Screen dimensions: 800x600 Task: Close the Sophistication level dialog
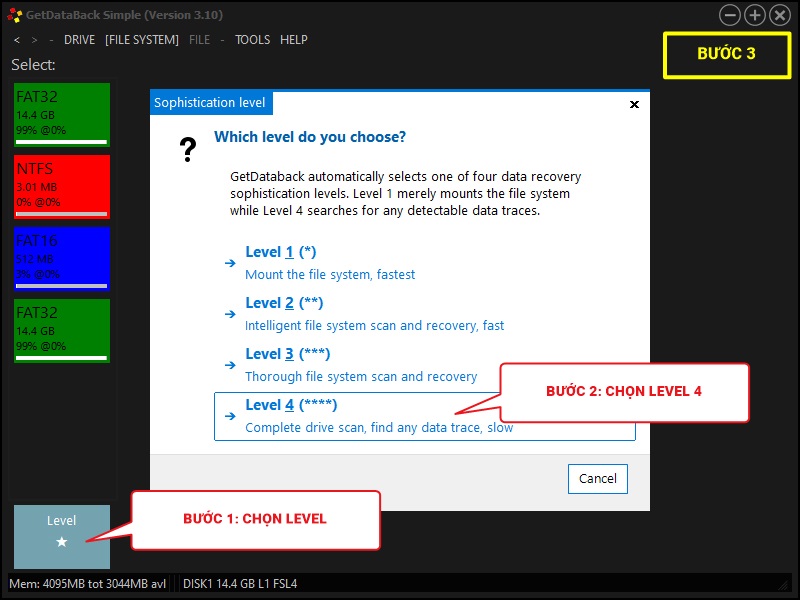click(634, 104)
